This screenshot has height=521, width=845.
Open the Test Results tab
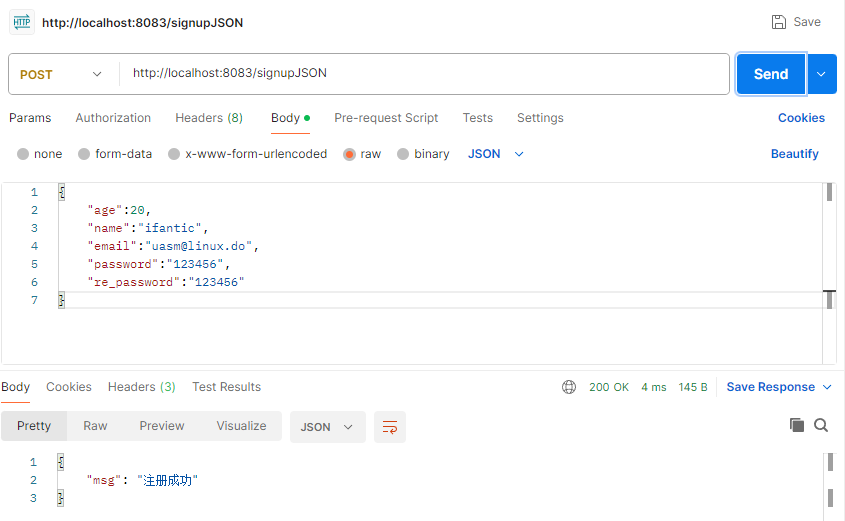click(226, 387)
